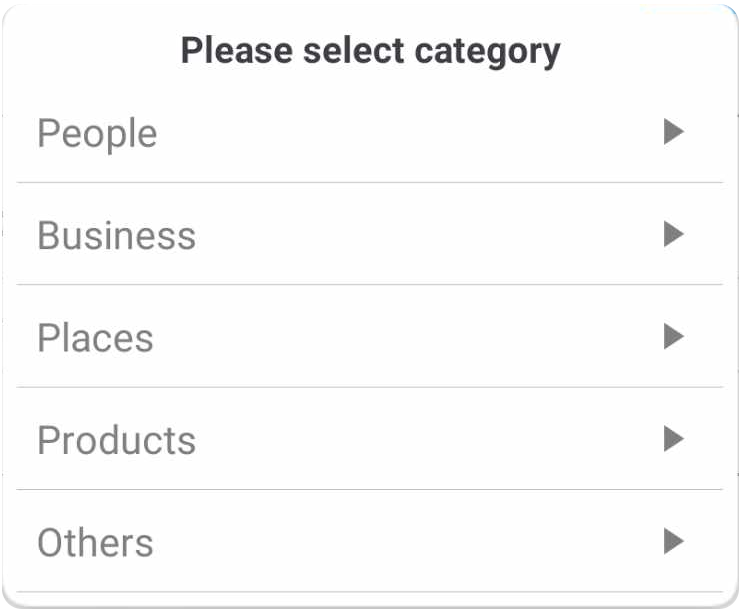Click the divider line below Business

[370, 284]
